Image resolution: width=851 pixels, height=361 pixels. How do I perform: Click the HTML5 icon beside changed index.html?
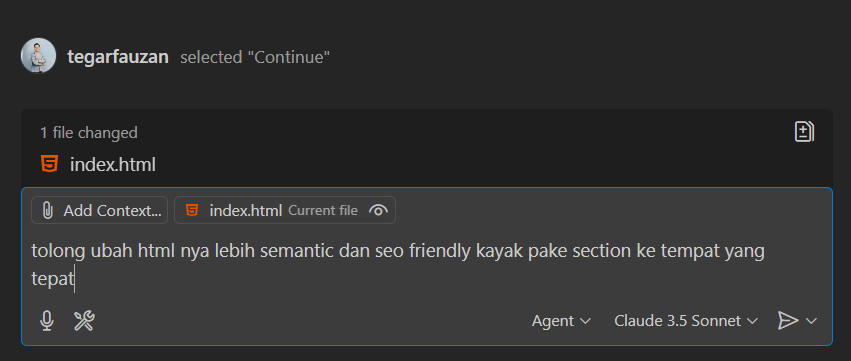49,164
